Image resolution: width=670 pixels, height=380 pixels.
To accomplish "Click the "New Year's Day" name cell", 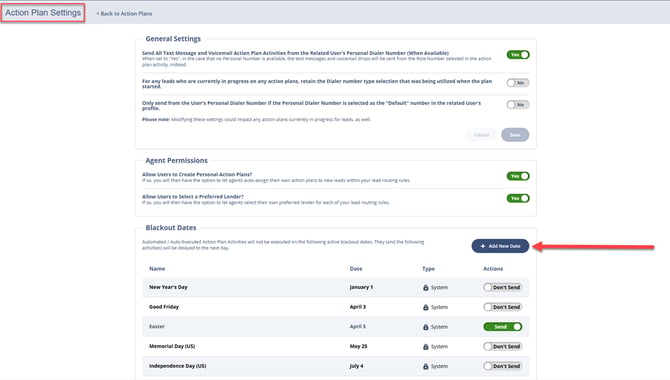I will point(168,287).
